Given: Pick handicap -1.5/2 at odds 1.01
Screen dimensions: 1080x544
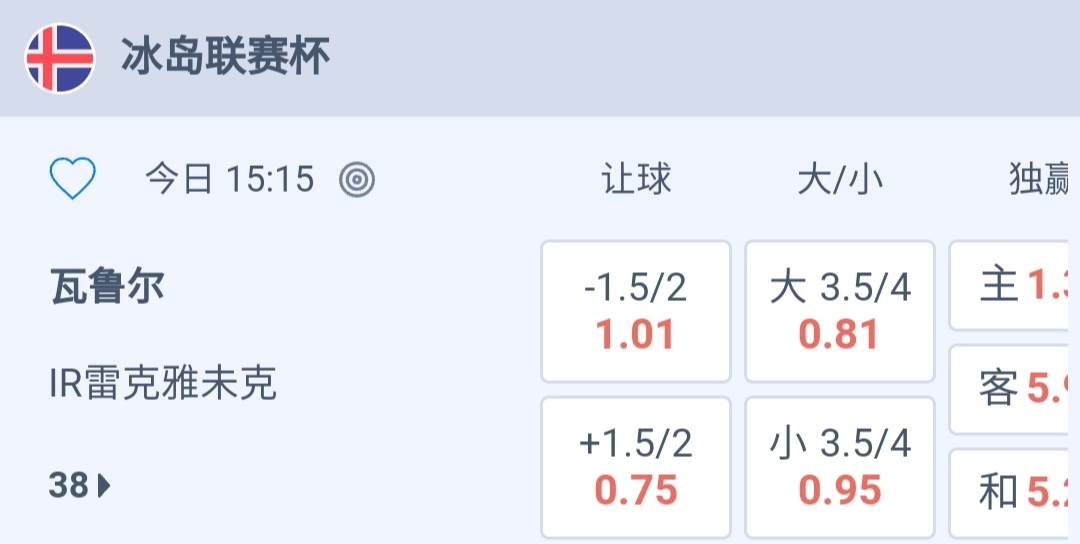Looking at the screenshot, I should pyautogui.click(x=636, y=312).
